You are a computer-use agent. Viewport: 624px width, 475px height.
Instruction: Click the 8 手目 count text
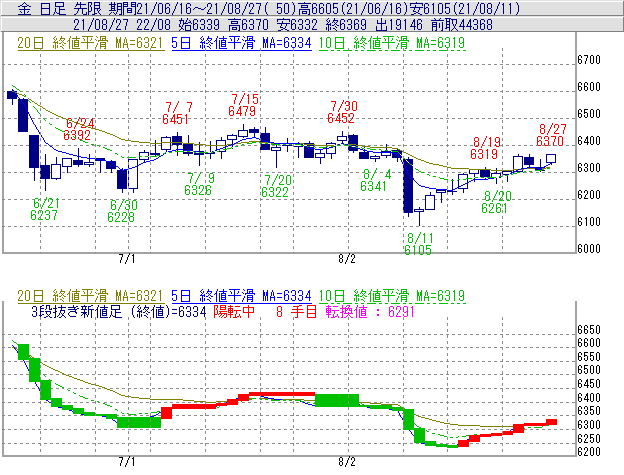296,311
